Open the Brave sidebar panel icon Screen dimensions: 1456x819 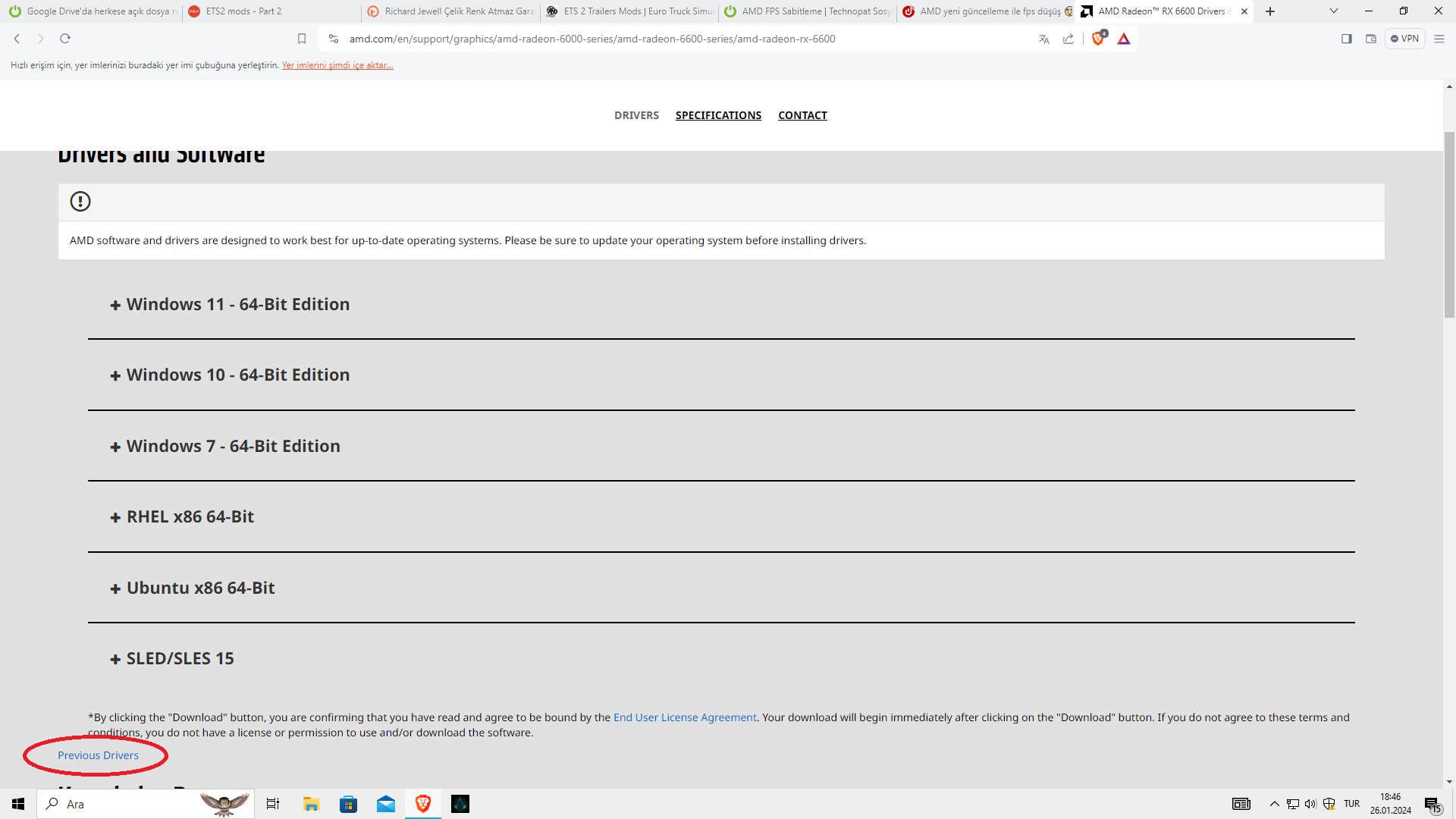coord(1347,39)
